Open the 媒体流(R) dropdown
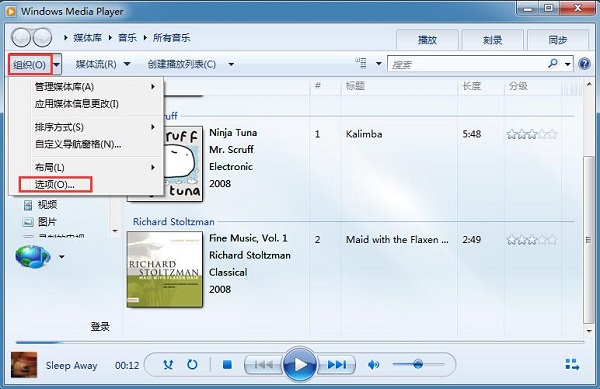 [127, 64]
